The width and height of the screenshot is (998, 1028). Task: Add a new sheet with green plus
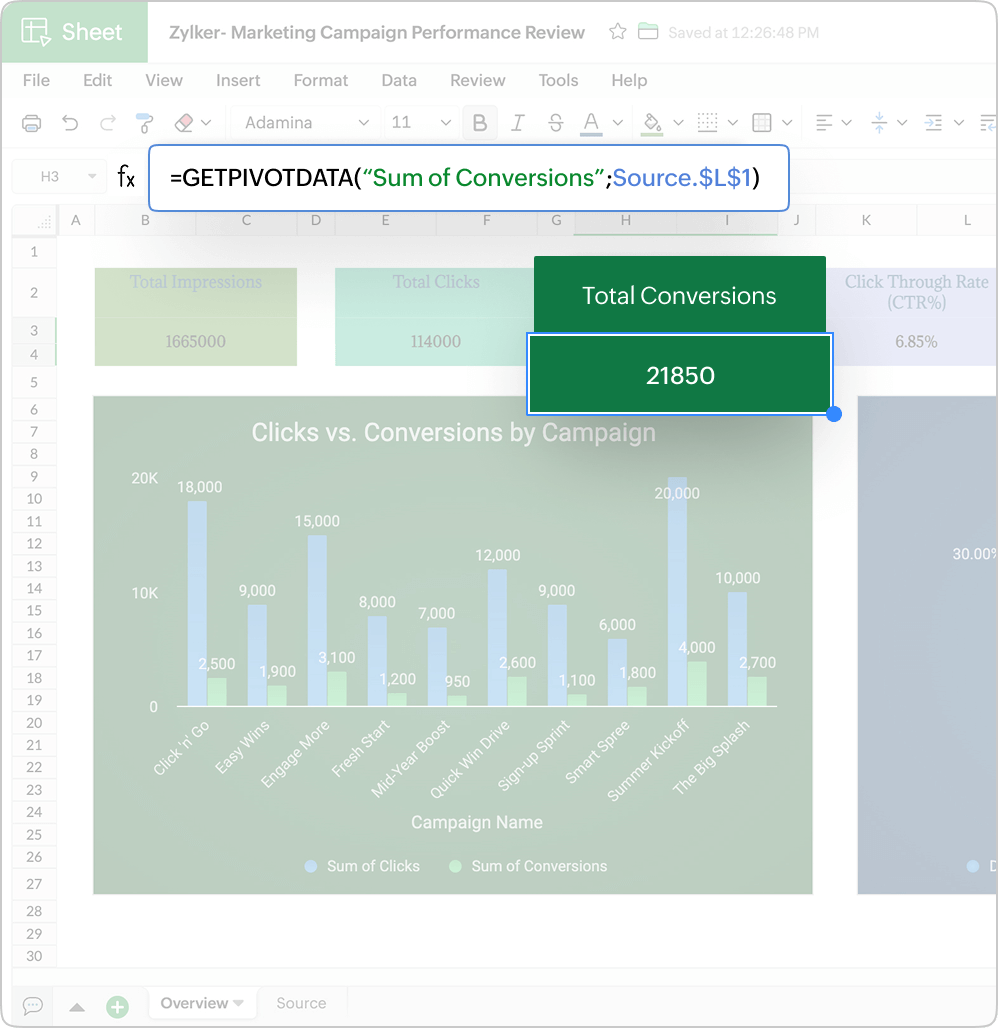117,1006
